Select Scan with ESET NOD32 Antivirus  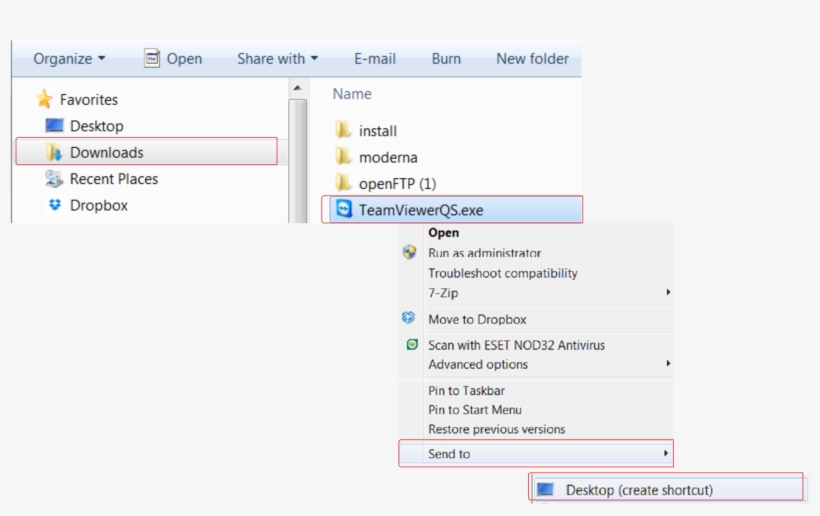[516, 345]
